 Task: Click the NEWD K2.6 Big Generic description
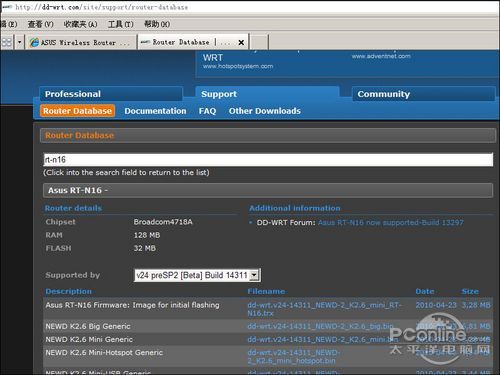pos(88,326)
